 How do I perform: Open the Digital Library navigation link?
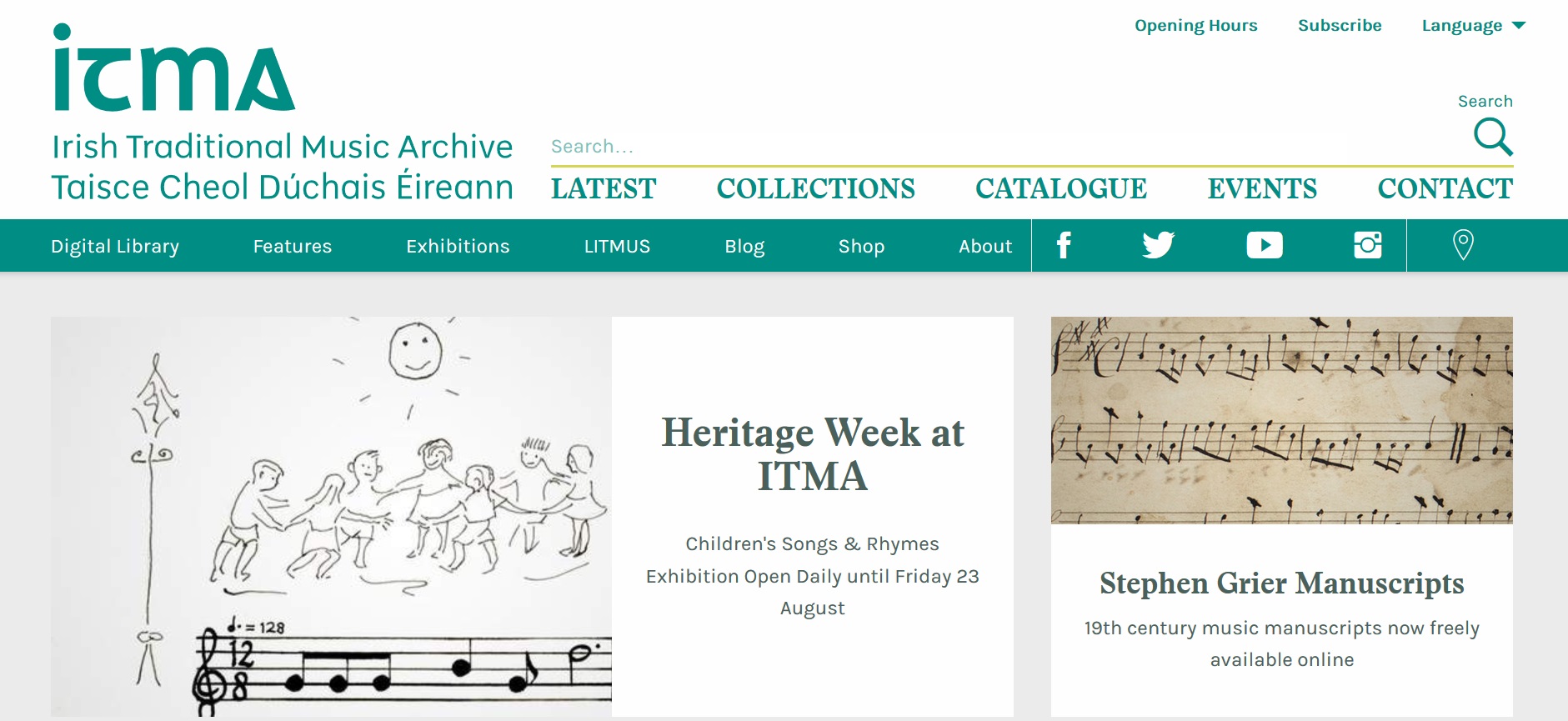tap(115, 247)
